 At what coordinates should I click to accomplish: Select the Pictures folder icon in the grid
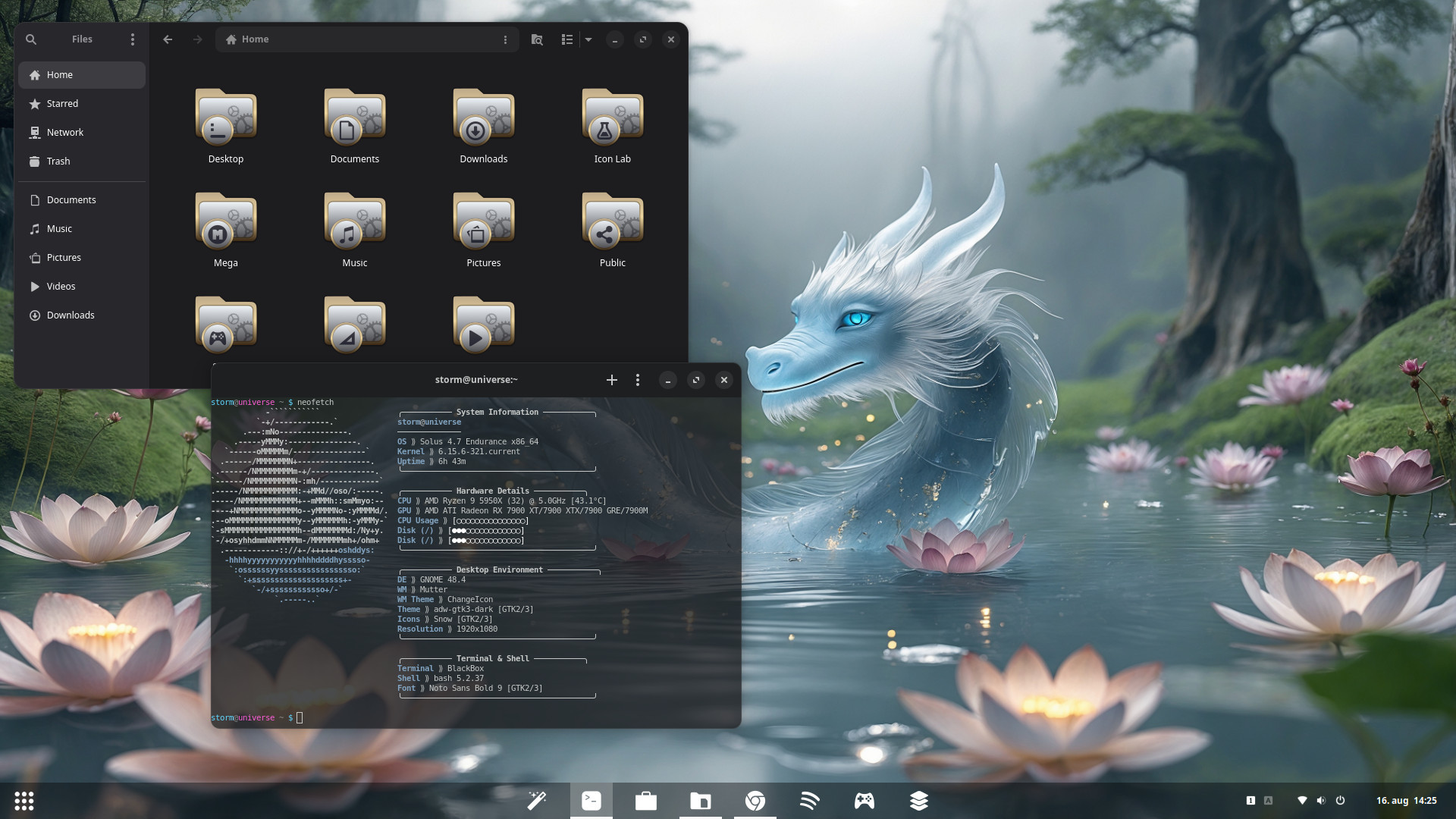[484, 221]
